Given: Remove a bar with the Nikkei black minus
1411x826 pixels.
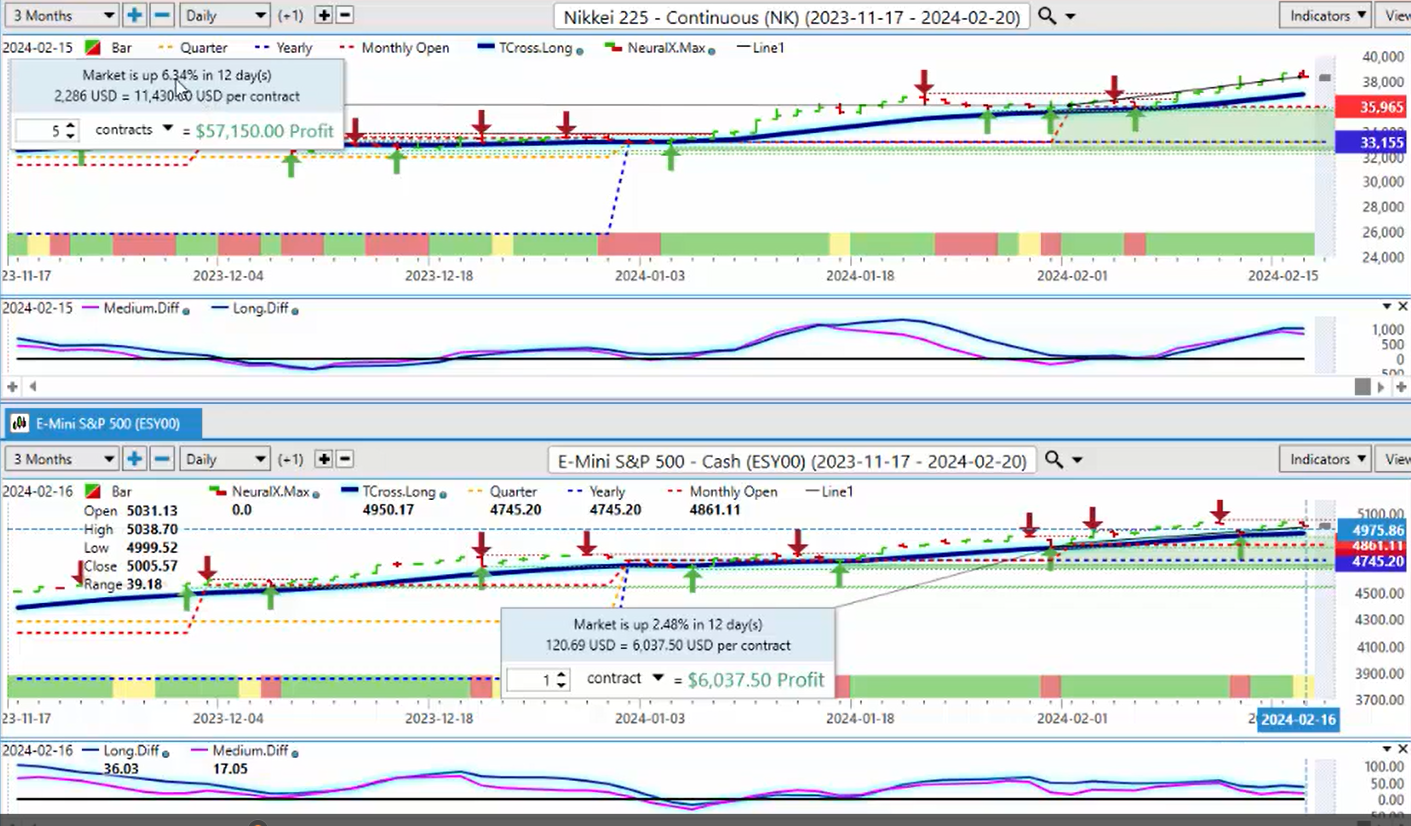Looking at the screenshot, I should (x=344, y=16).
